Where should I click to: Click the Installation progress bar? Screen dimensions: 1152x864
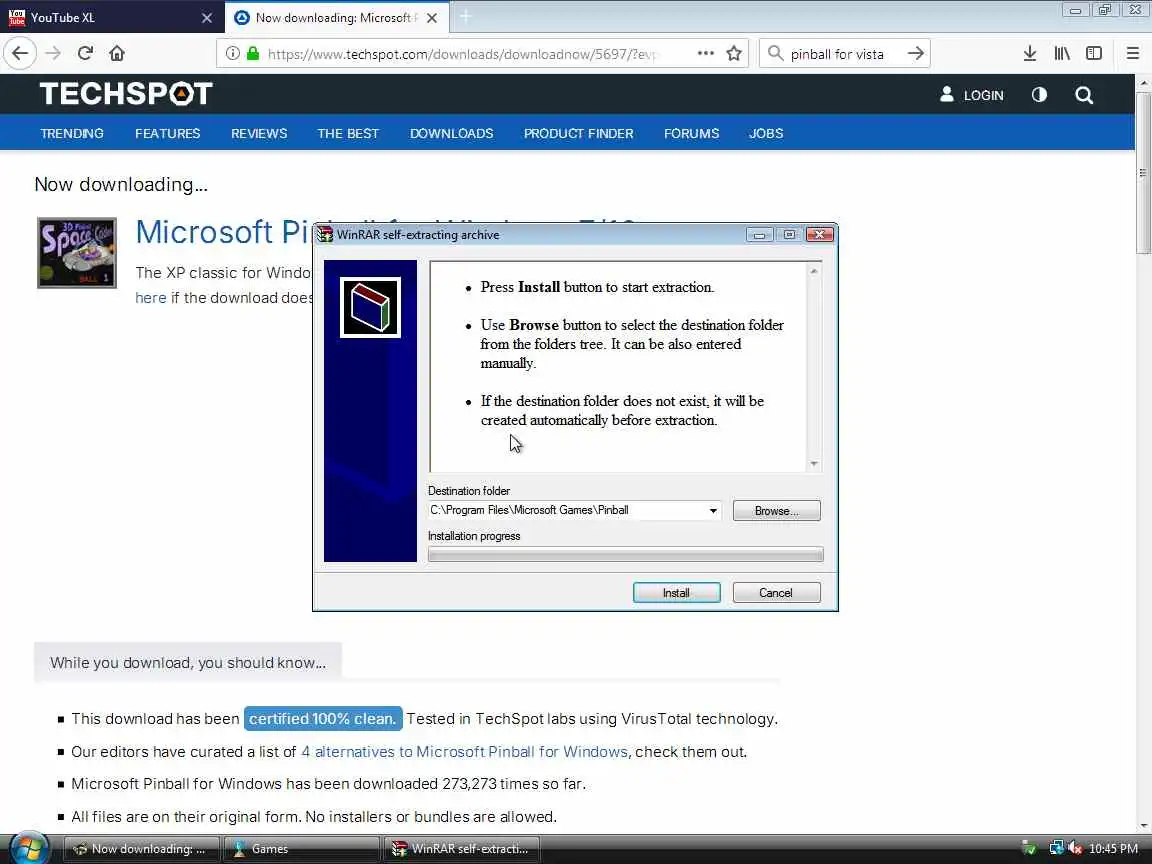point(626,555)
